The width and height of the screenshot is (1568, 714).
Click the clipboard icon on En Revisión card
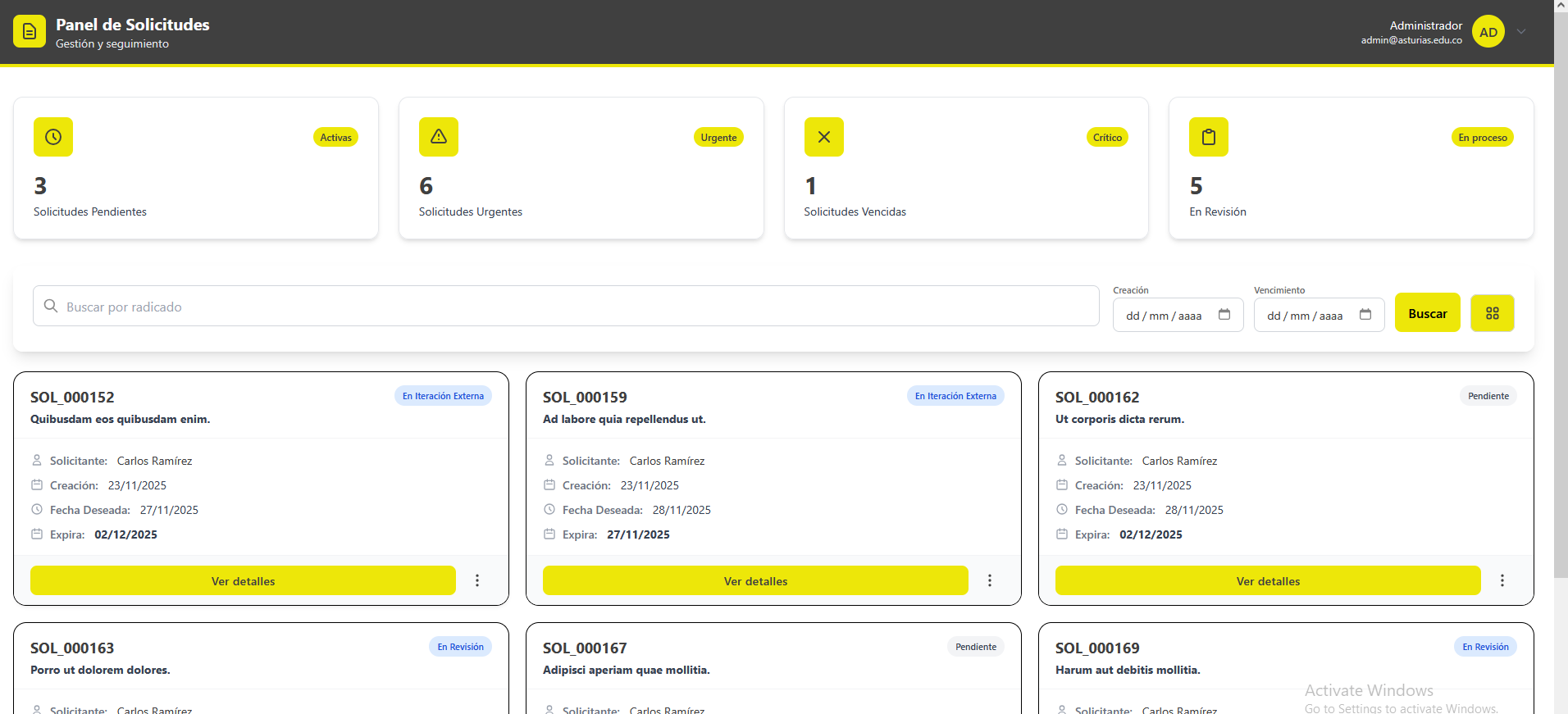click(1209, 137)
